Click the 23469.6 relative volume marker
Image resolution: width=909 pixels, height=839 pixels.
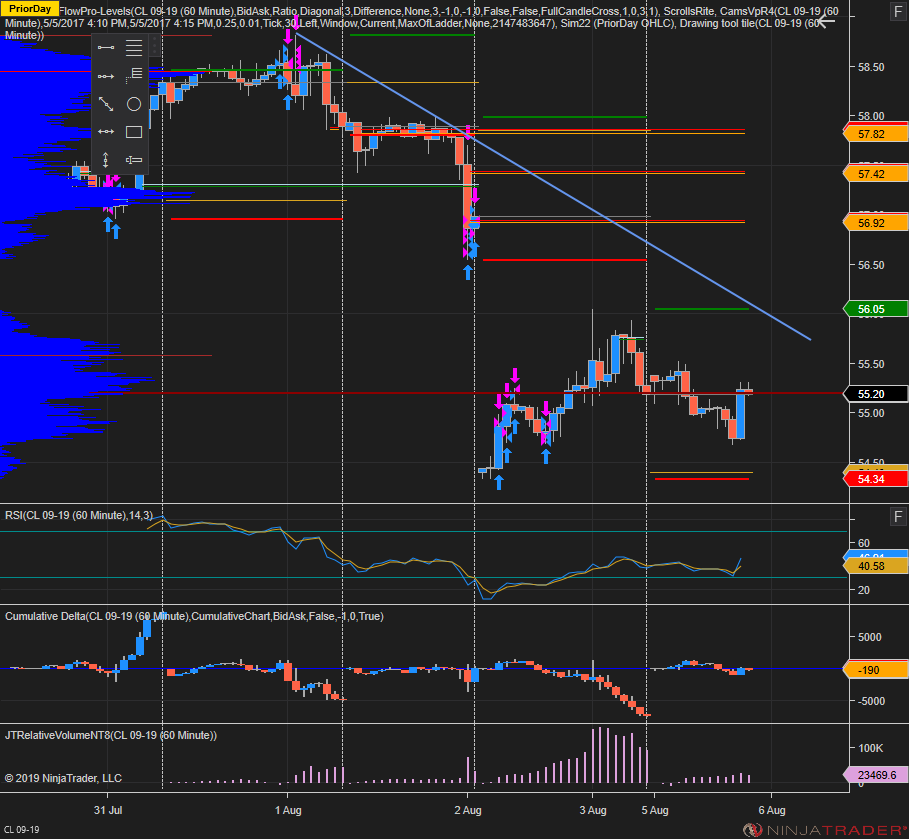[875, 775]
